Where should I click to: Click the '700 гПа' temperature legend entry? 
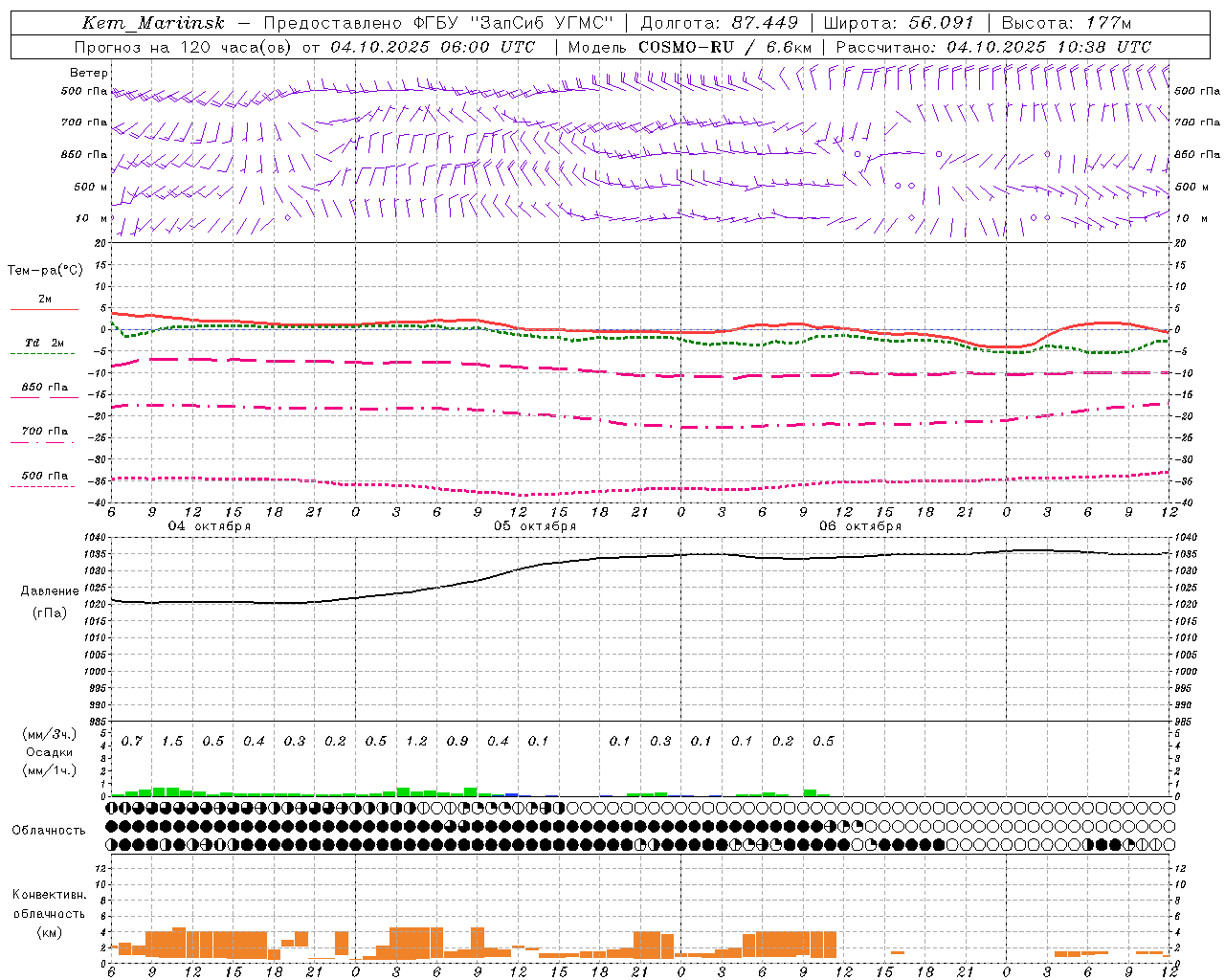click(x=45, y=432)
